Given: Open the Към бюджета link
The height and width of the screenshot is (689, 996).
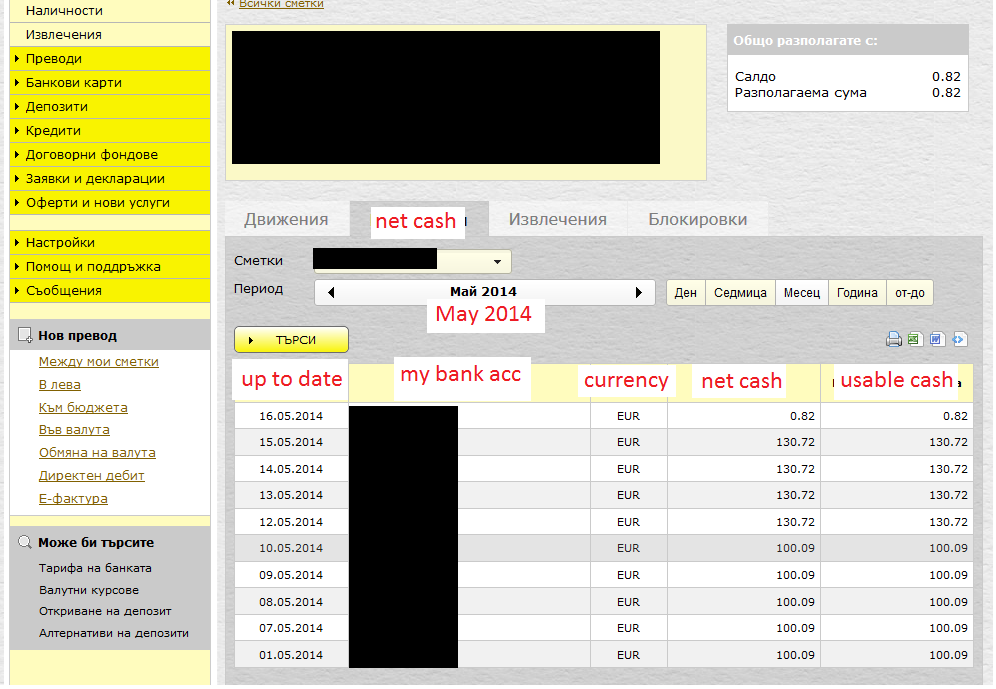Looking at the screenshot, I should point(83,408).
